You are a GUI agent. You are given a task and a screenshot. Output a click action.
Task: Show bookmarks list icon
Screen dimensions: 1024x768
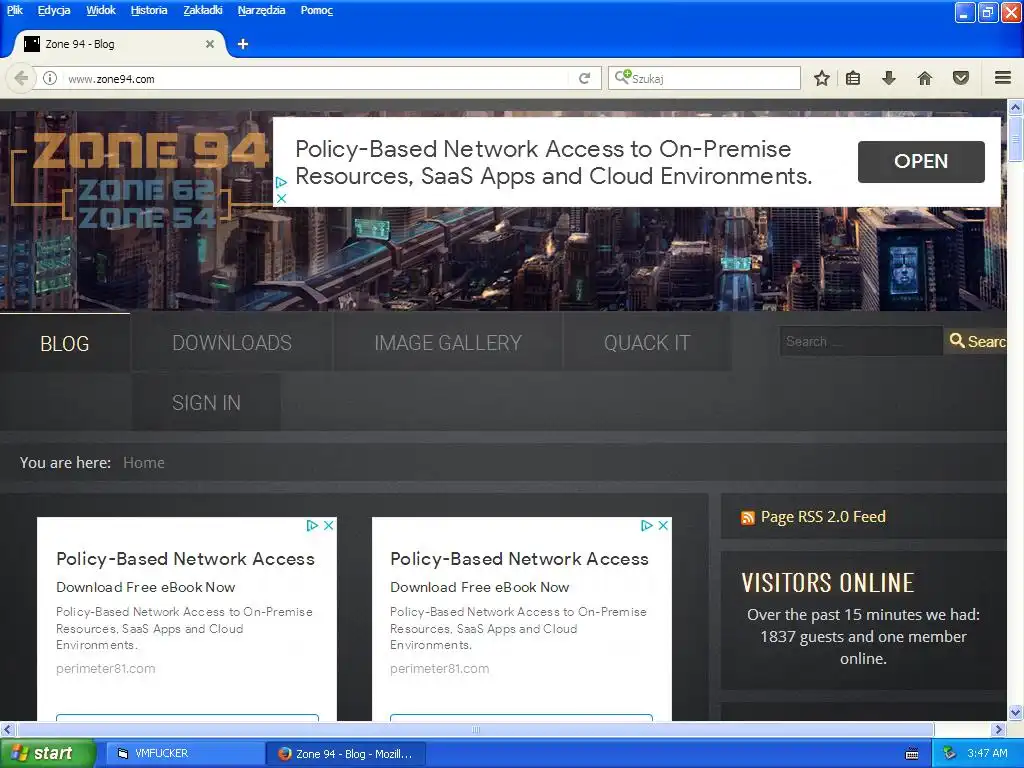click(853, 78)
